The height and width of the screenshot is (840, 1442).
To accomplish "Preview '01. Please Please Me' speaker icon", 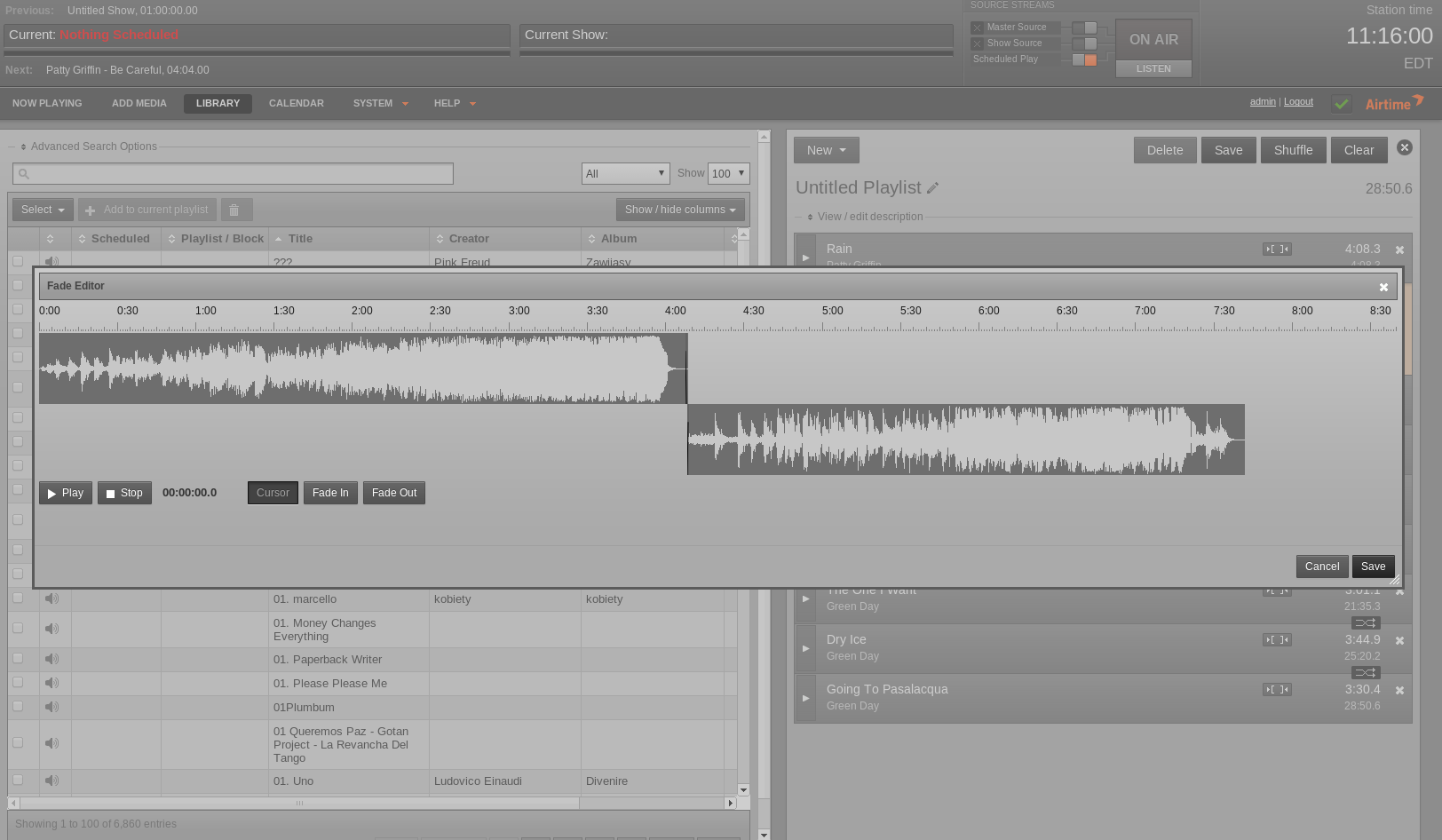I will 52,683.
